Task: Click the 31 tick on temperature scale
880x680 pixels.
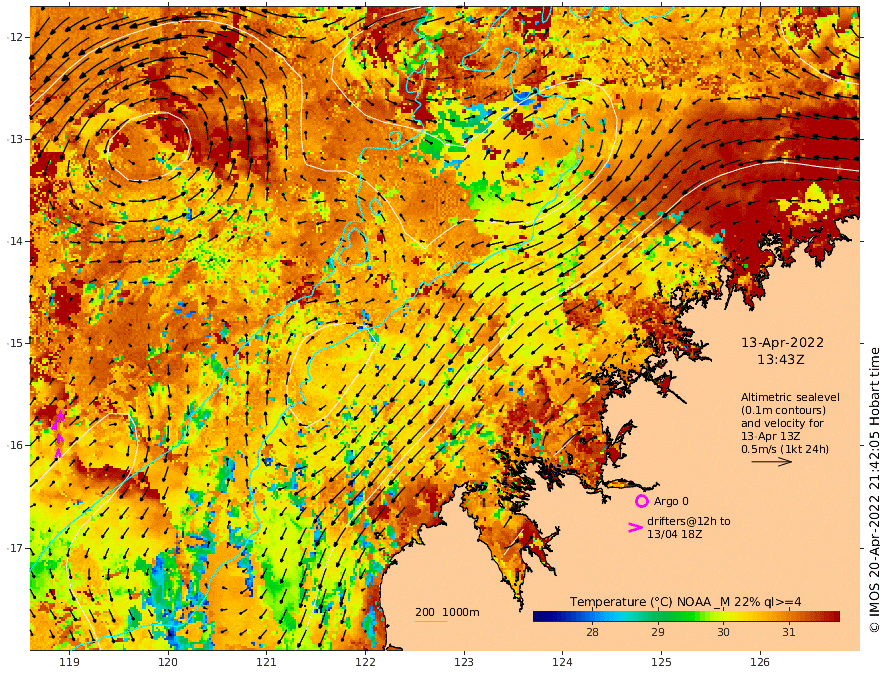Action: [789, 632]
